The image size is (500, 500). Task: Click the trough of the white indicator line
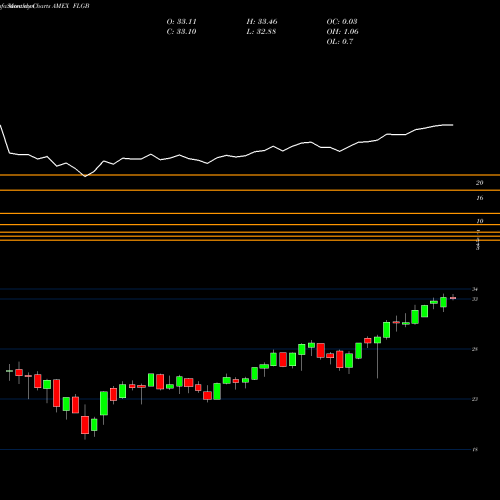click(85, 176)
